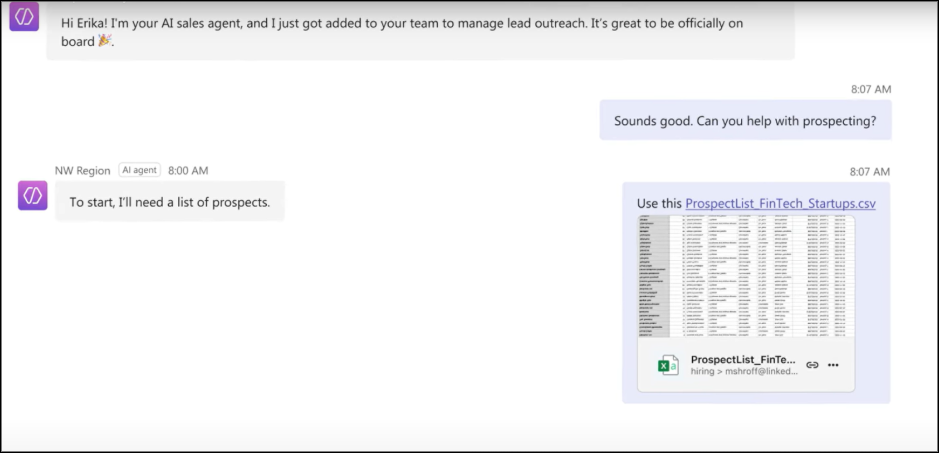Click the party popper emoji in welcome message
Image resolution: width=939 pixels, height=453 pixels.
point(105,41)
